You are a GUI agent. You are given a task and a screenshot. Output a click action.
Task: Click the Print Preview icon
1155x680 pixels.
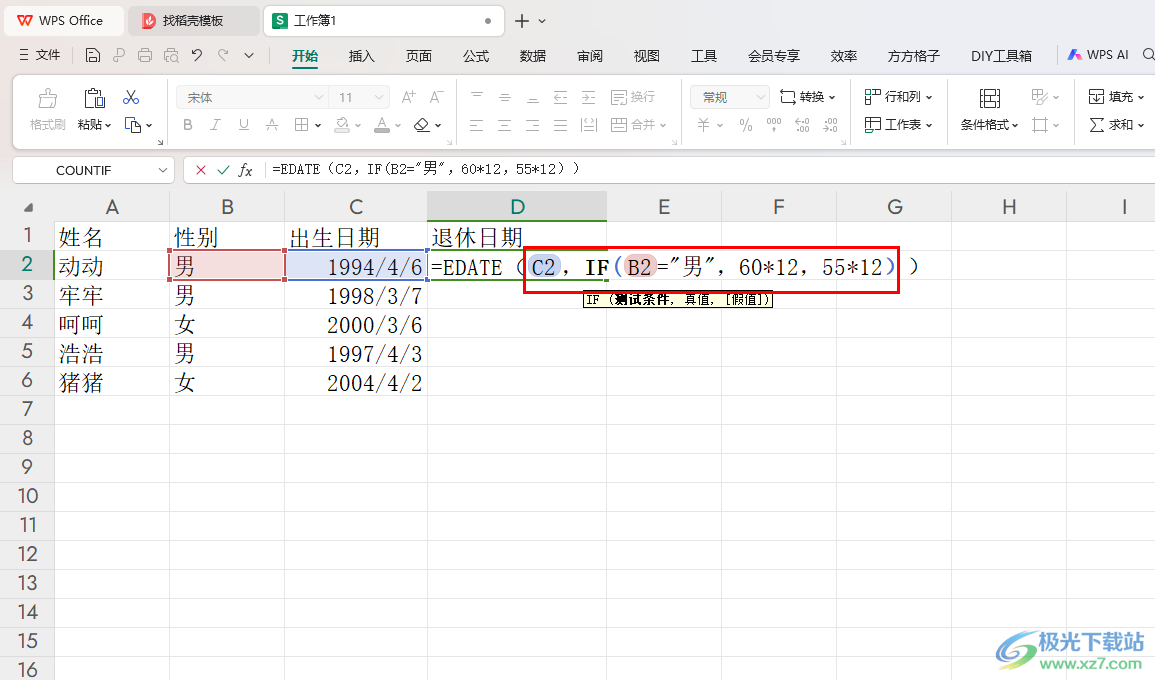click(171, 55)
